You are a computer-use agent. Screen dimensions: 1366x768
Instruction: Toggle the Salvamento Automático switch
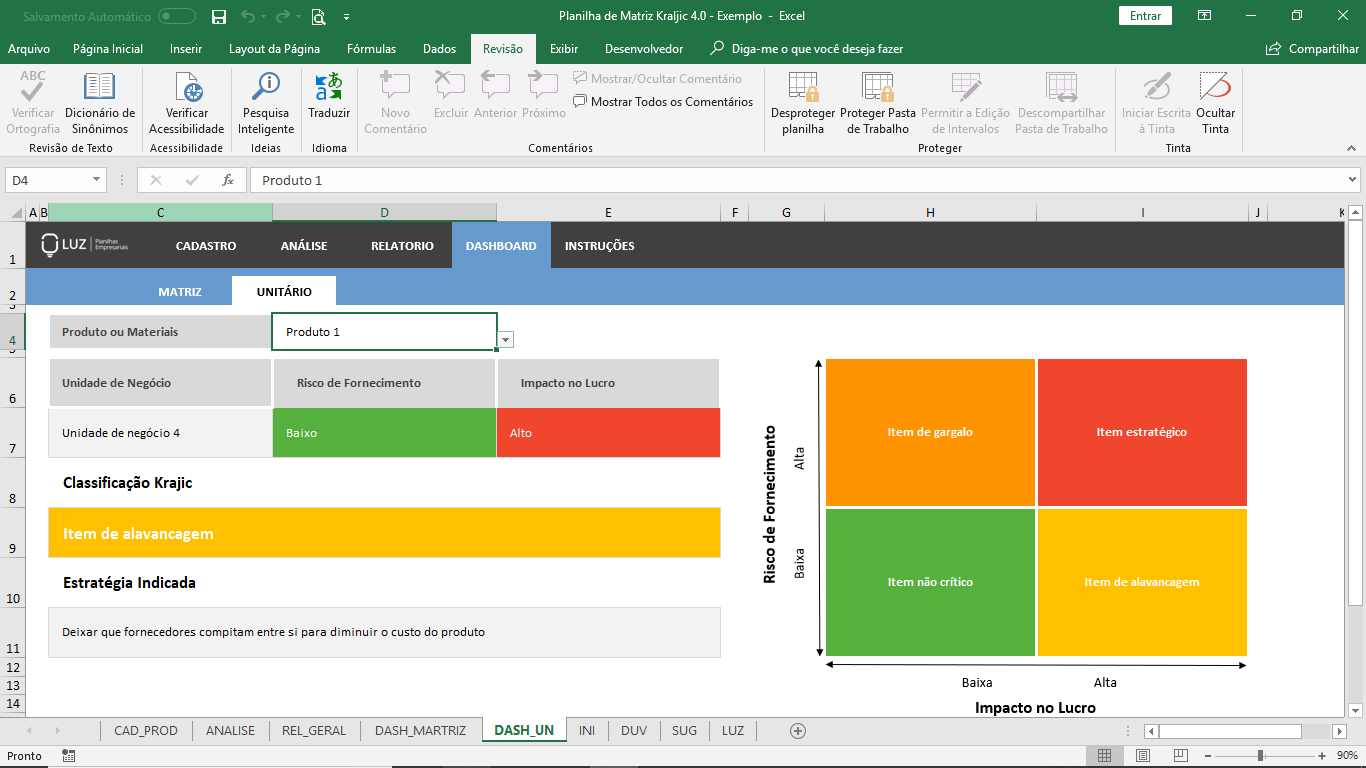pos(177,16)
